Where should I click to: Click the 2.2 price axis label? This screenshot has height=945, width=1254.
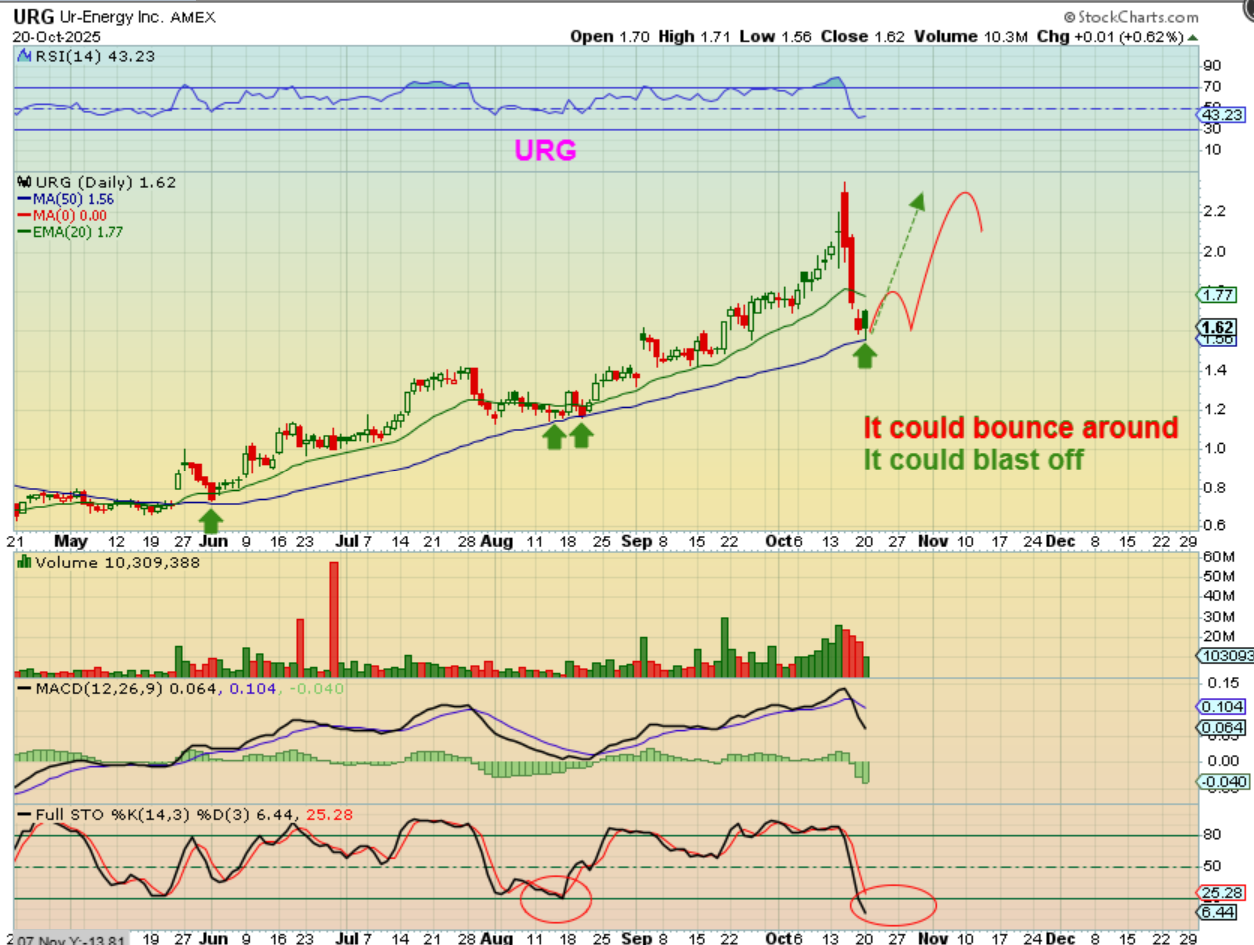1214,211
